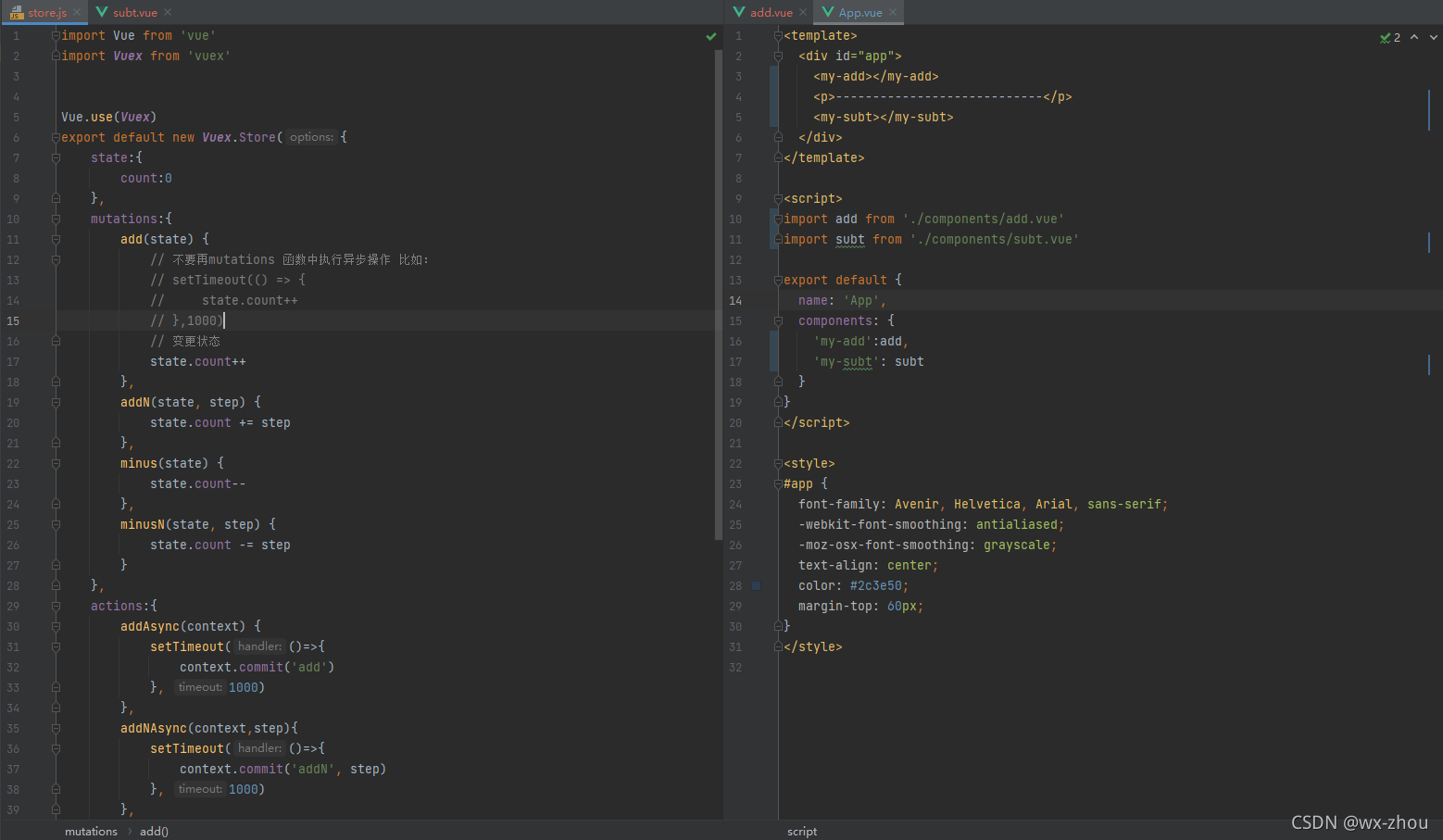The image size is (1443, 840).
Task: Click './components/add.vue' import path
Action: [x=984, y=219]
